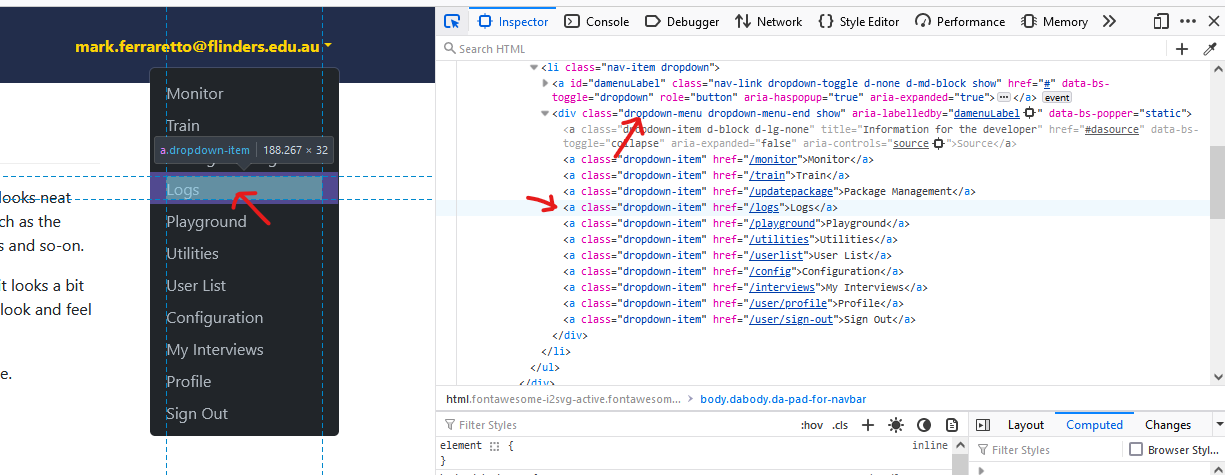Open responsive design mode icon
Image resolution: width=1225 pixels, height=475 pixels.
1161,21
